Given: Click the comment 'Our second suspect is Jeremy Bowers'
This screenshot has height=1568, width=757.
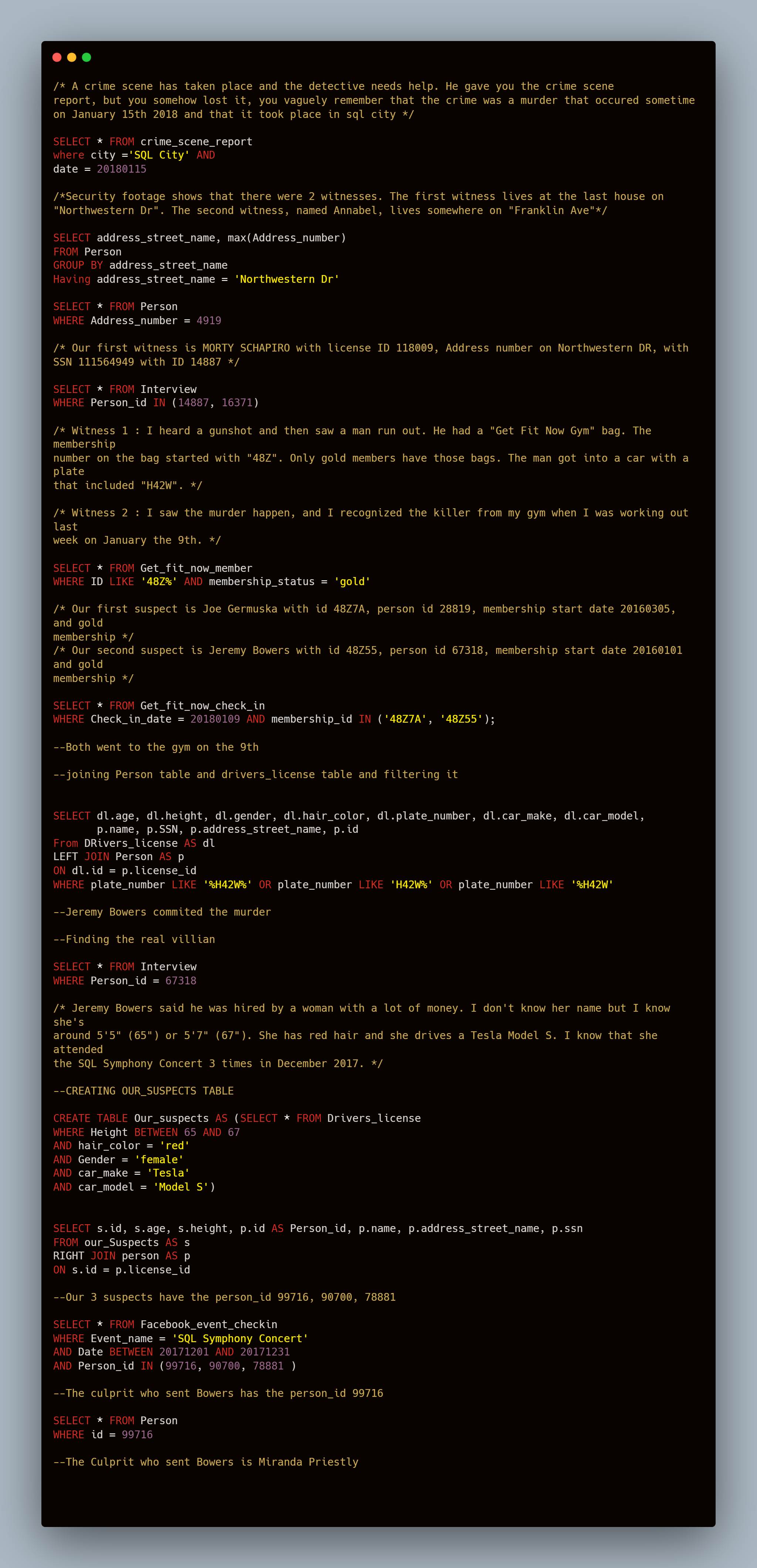Looking at the screenshot, I should coord(367,664).
